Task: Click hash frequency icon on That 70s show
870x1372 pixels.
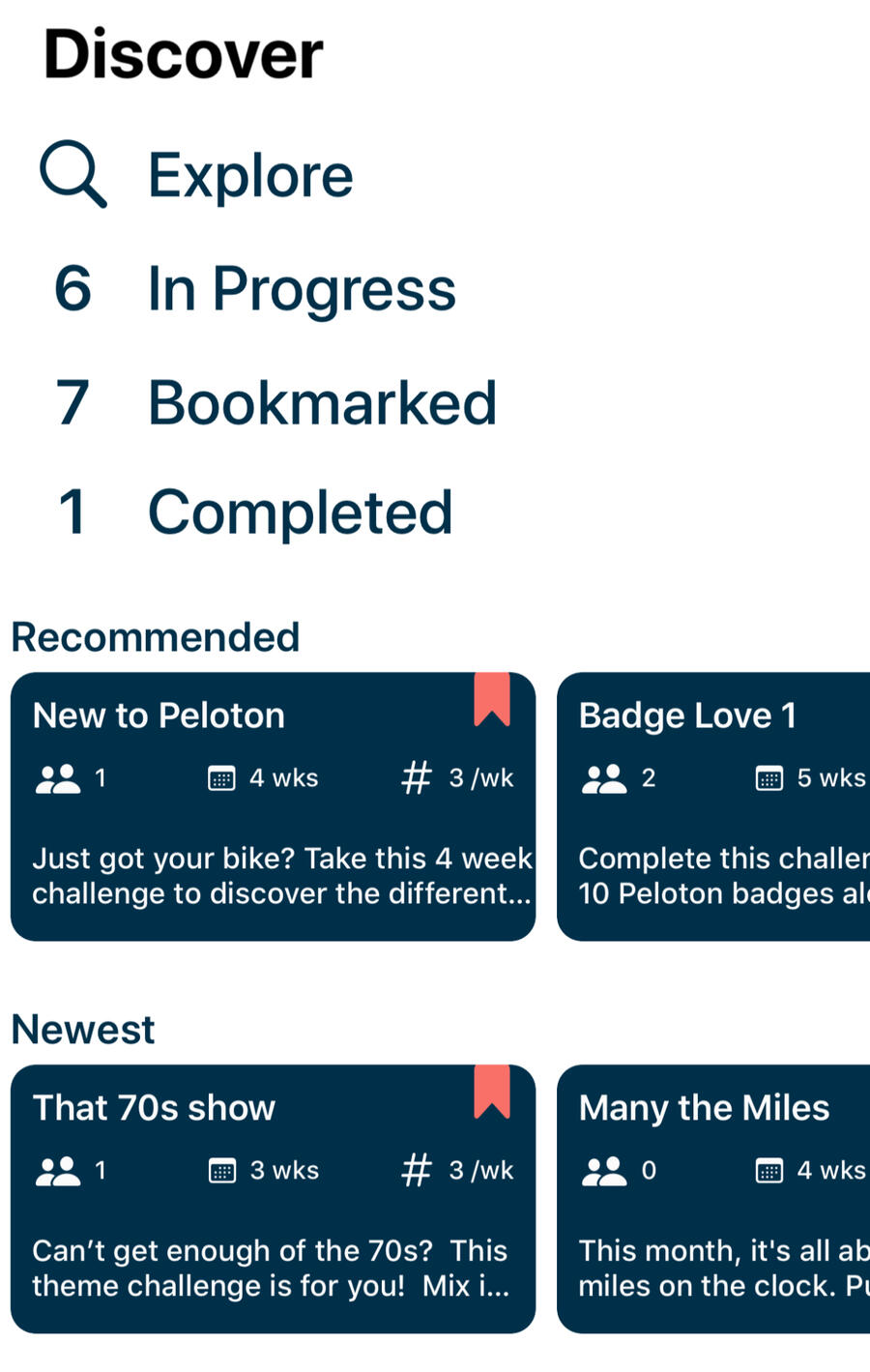Action: [417, 1170]
